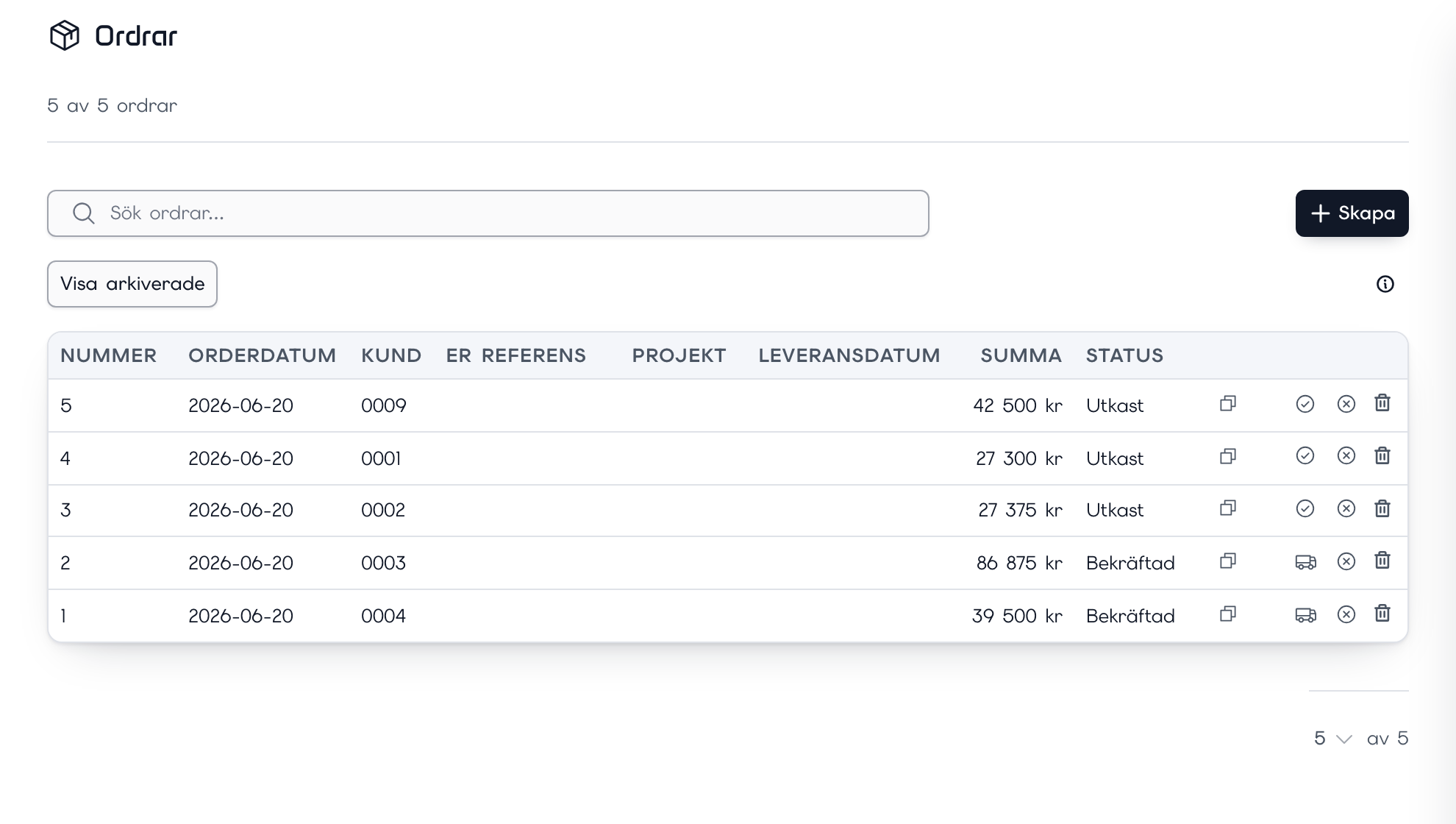Screen dimensions: 1456x824
Task: Open the rows-per-page dropdown
Action: click(1333, 739)
